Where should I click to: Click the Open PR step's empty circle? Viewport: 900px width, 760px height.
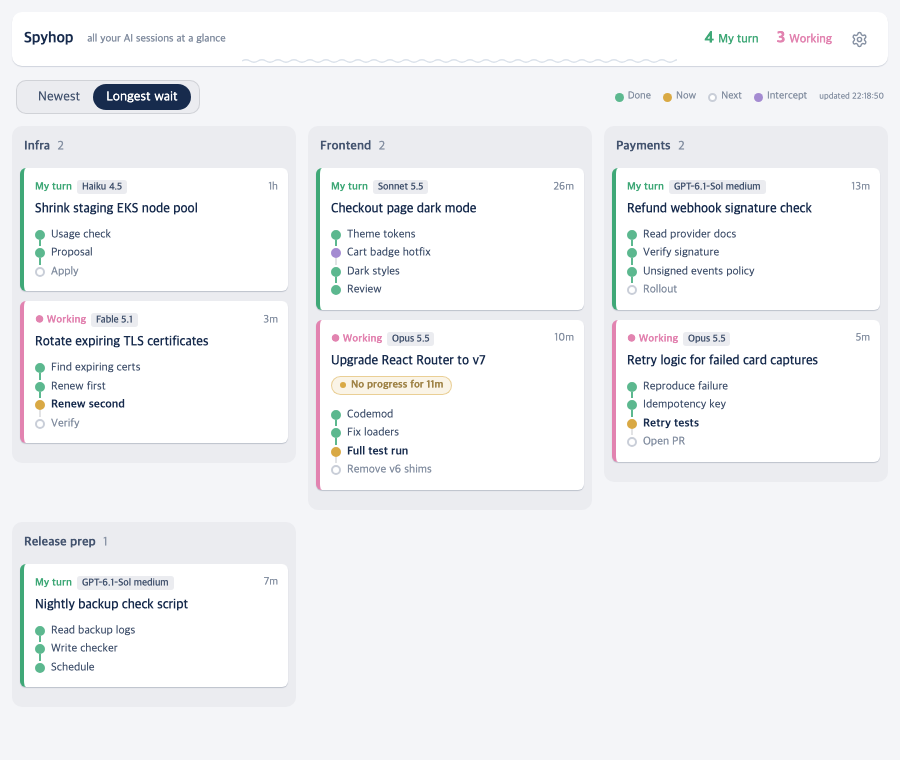click(x=632, y=442)
